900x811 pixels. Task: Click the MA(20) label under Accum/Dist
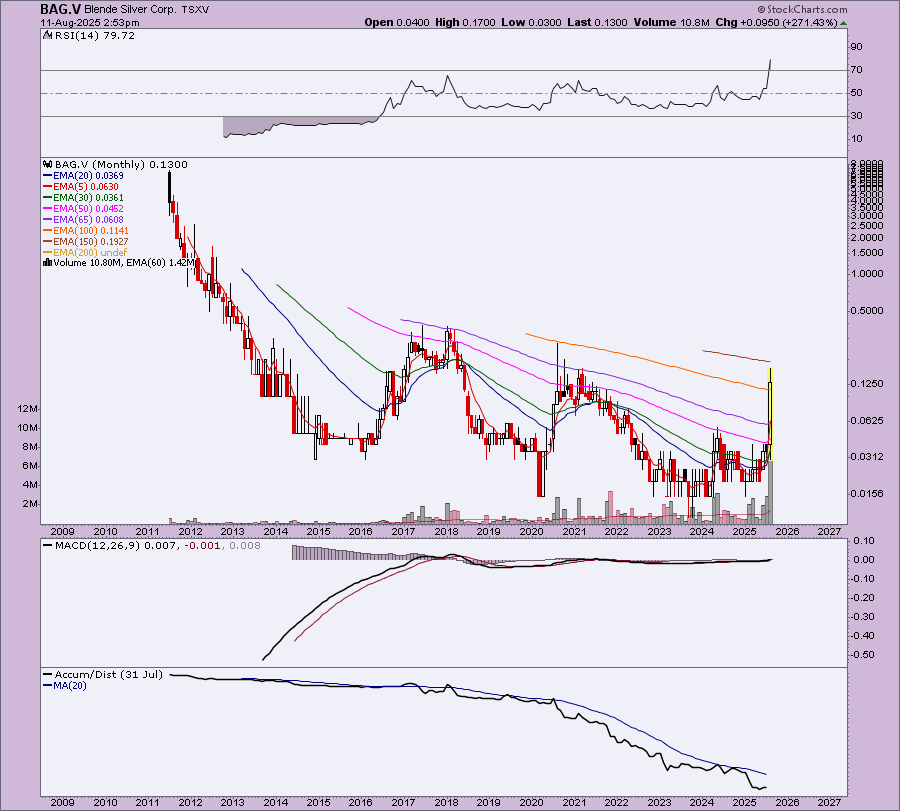point(69,685)
